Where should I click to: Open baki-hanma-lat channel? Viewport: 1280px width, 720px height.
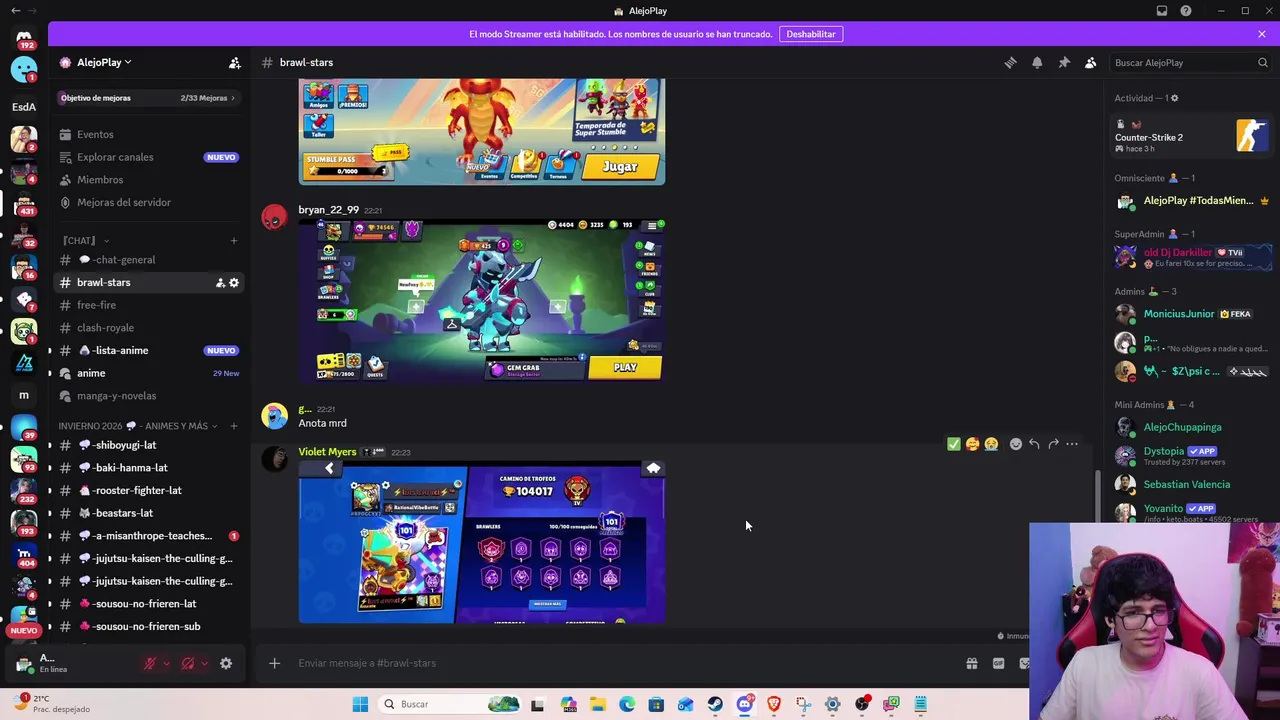(x=148, y=468)
